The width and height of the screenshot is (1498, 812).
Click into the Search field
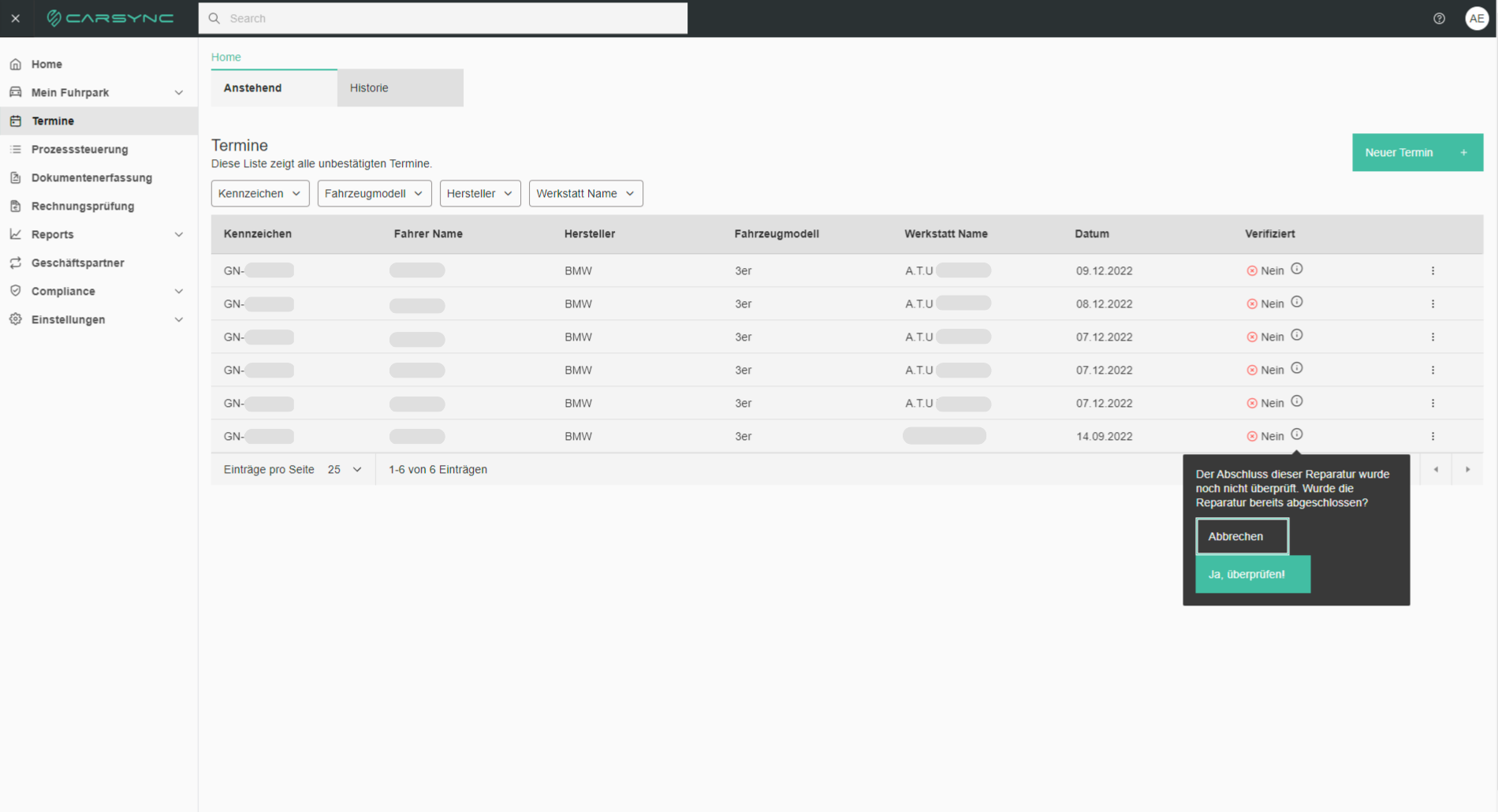click(x=443, y=18)
